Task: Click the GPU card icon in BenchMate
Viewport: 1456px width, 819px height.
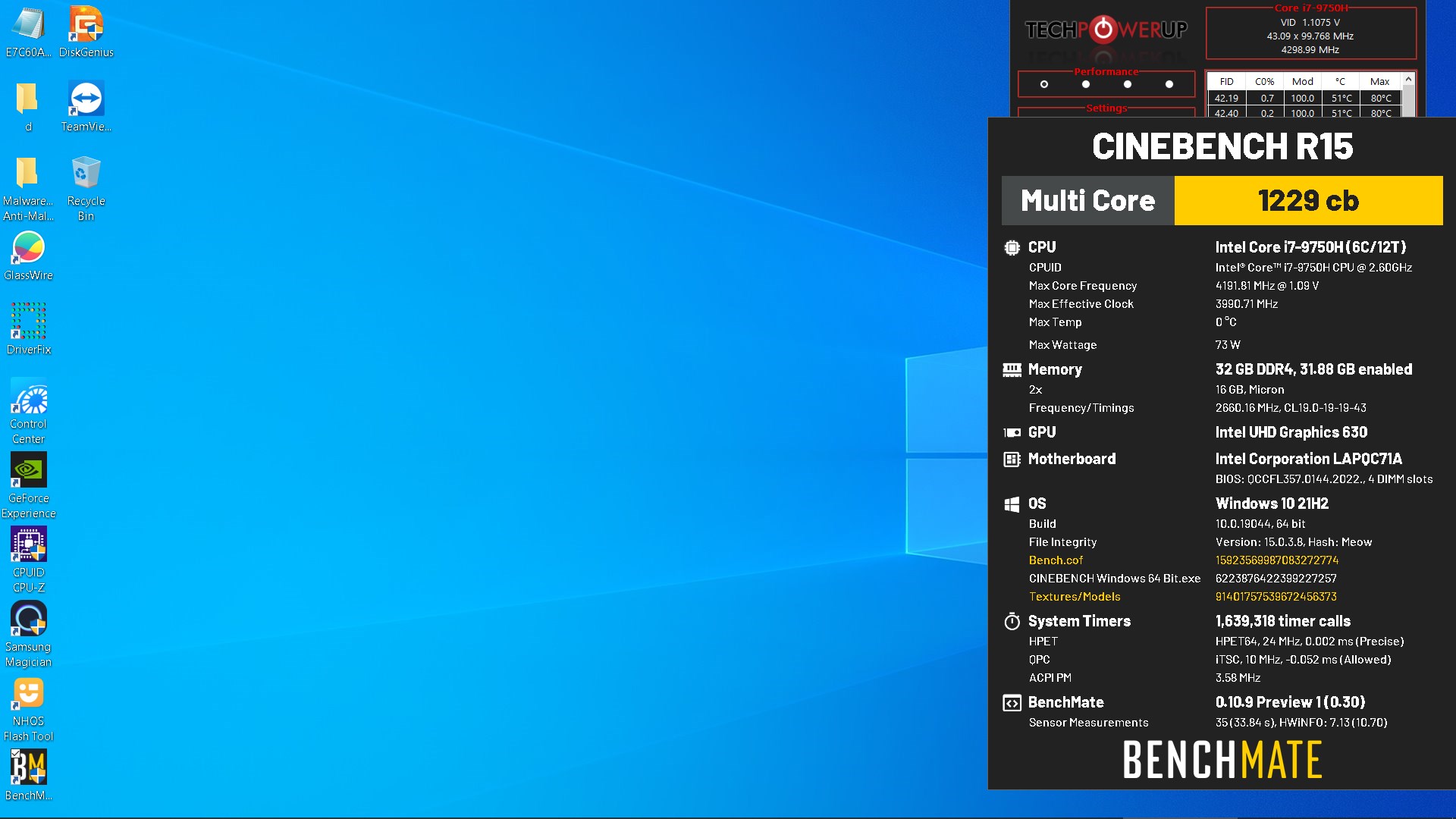Action: (x=1012, y=432)
